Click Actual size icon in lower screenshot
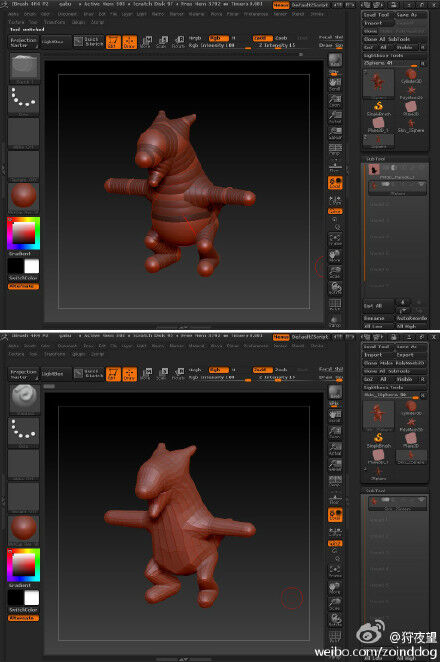The height and width of the screenshot is (662, 440). click(335, 448)
